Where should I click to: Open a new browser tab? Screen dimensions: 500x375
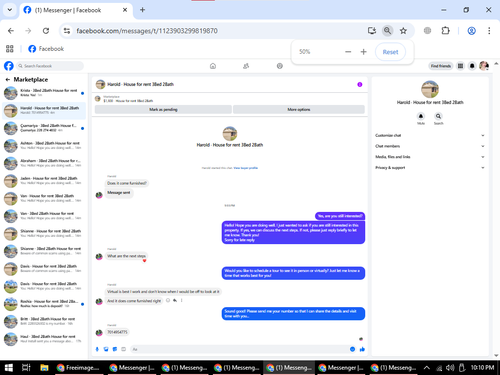[142, 10]
